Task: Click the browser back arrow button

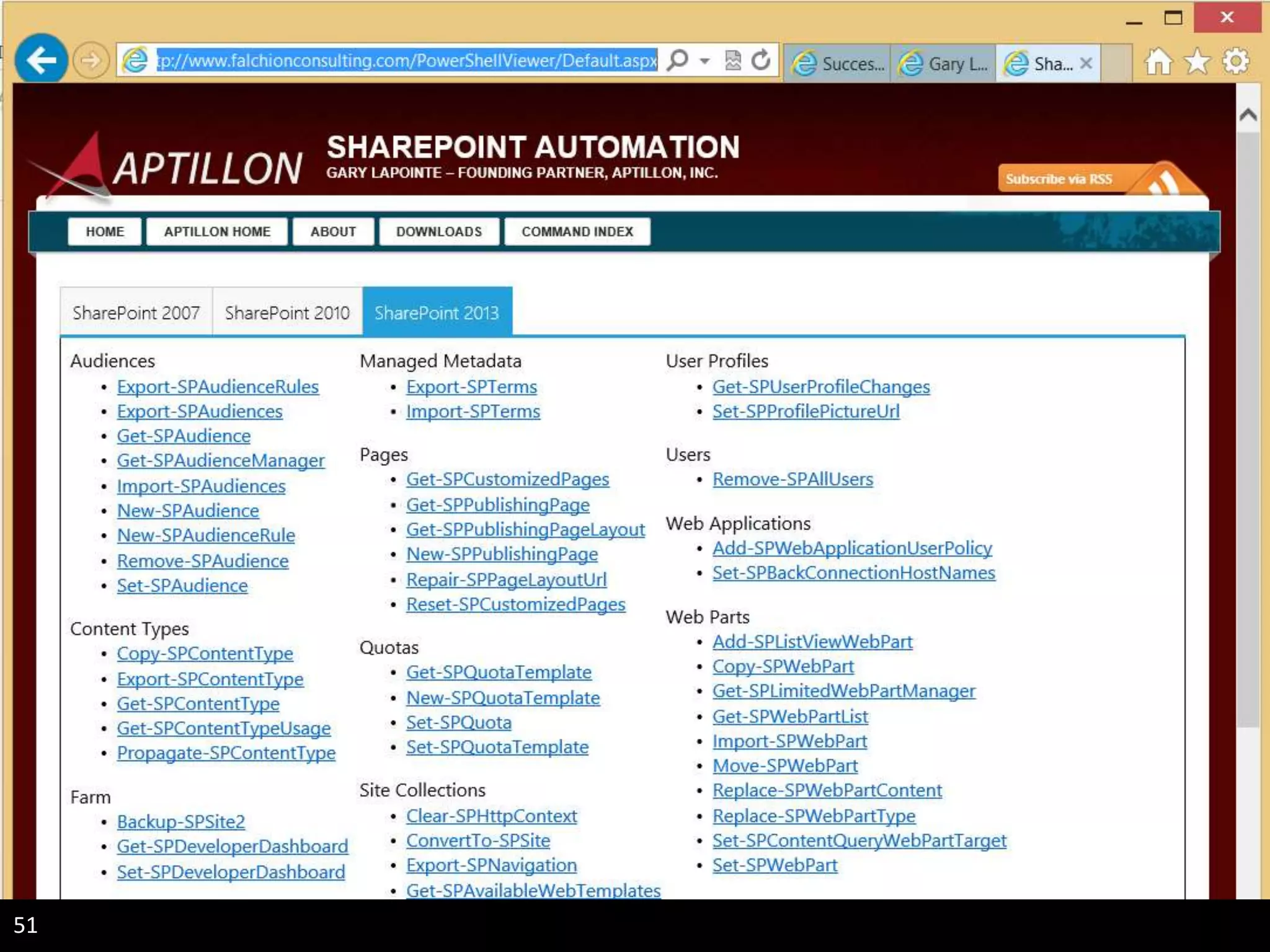Action: pyautogui.click(x=41, y=60)
